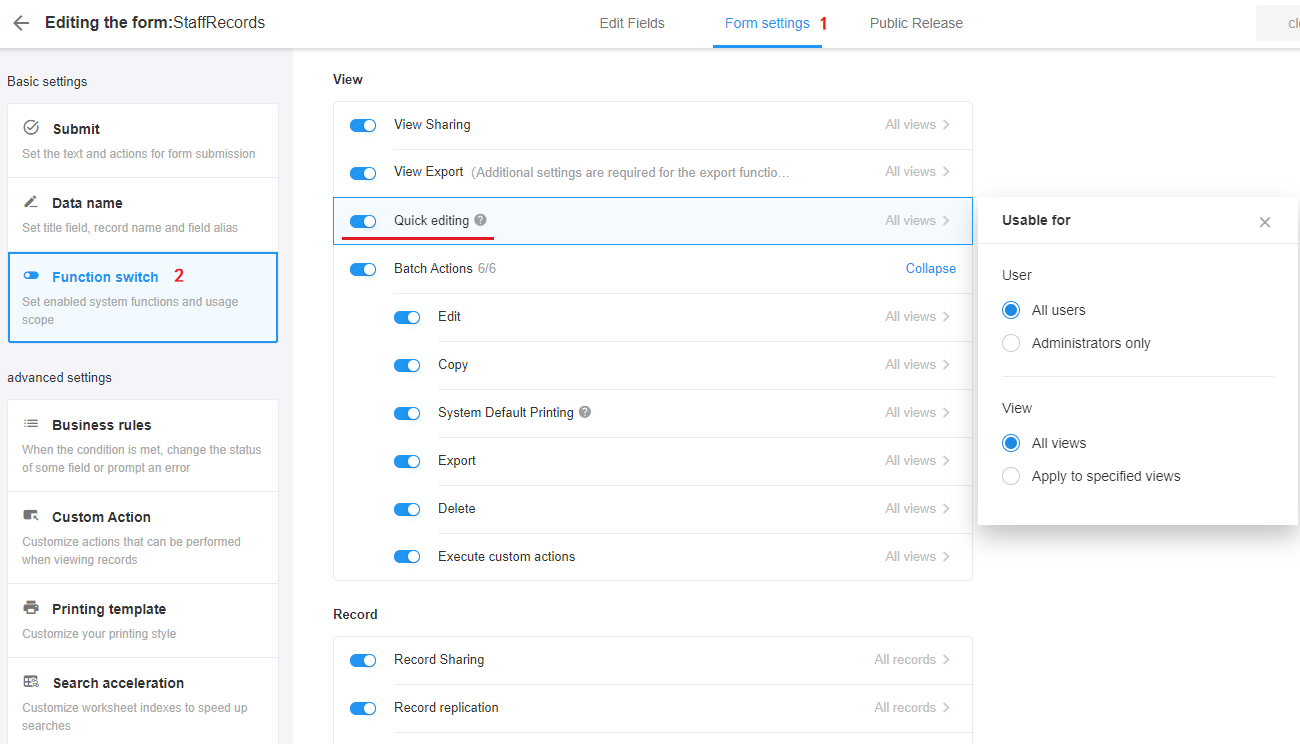Open the Public Release tab
The width and height of the screenshot is (1300, 744).
point(915,23)
